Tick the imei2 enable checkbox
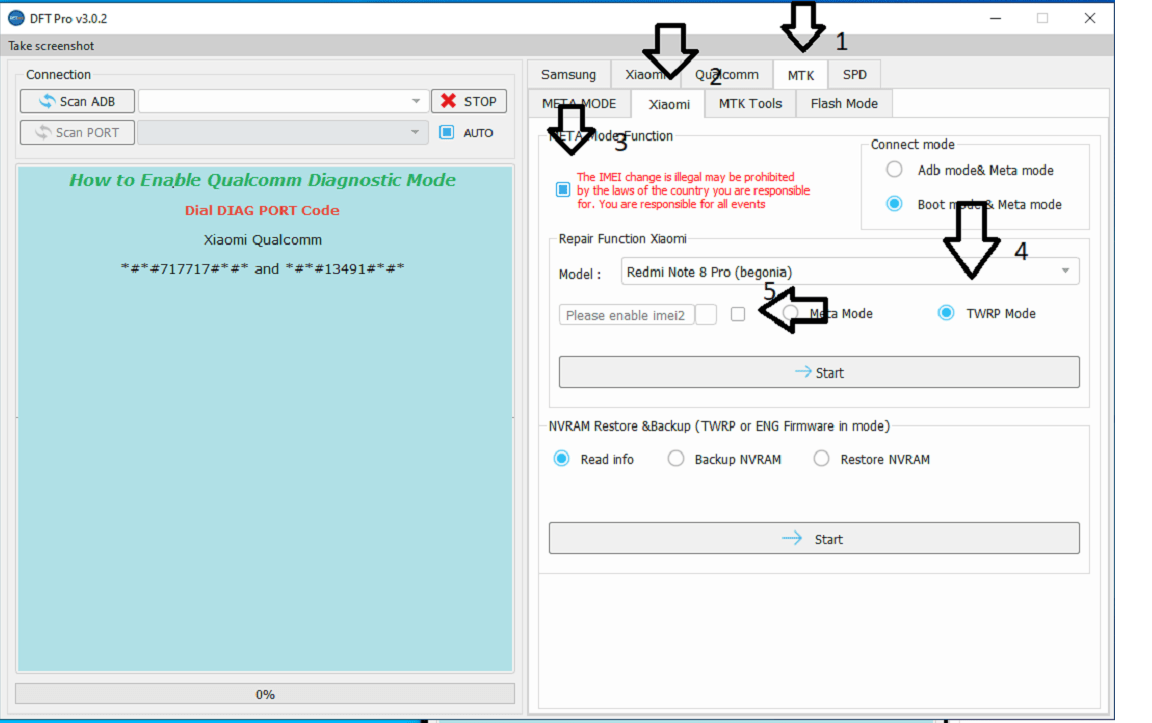This screenshot has height=723, width=1152. (x=738, y=314)
